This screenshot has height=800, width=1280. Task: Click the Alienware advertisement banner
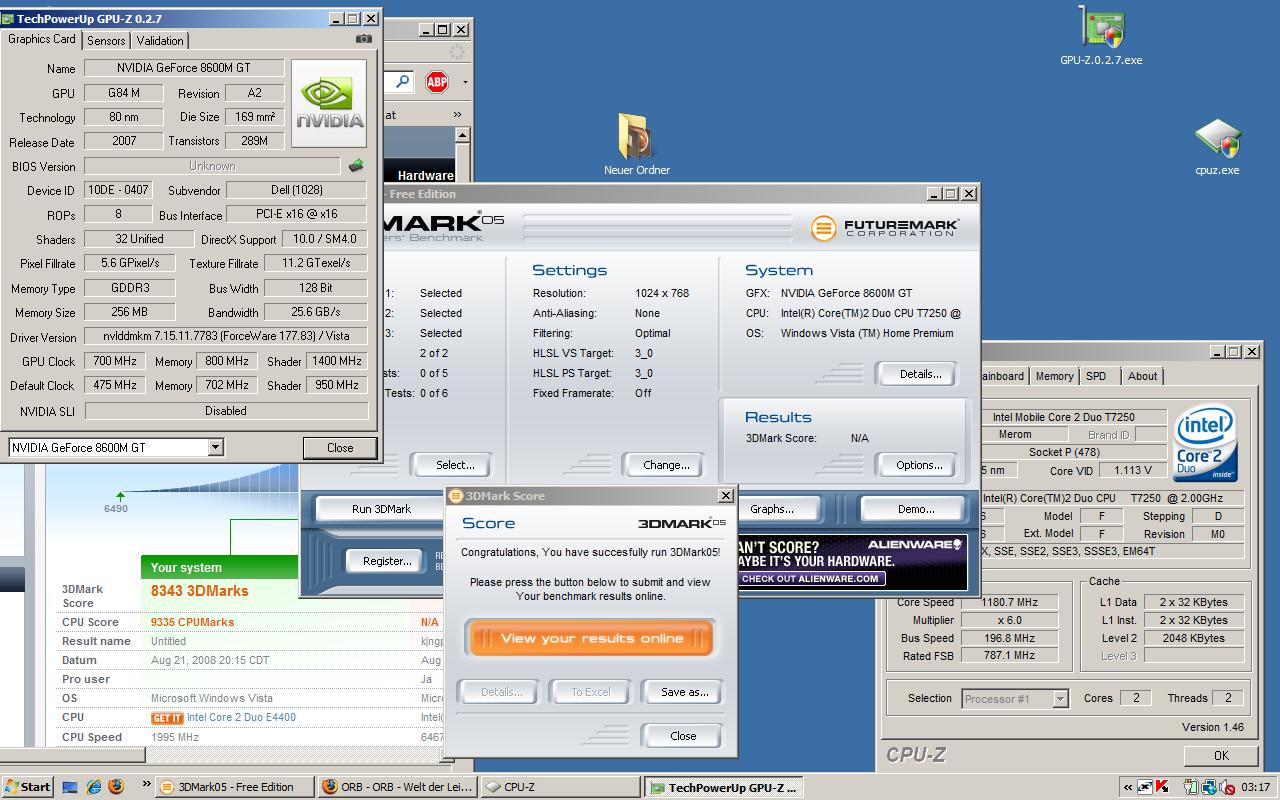852,562
